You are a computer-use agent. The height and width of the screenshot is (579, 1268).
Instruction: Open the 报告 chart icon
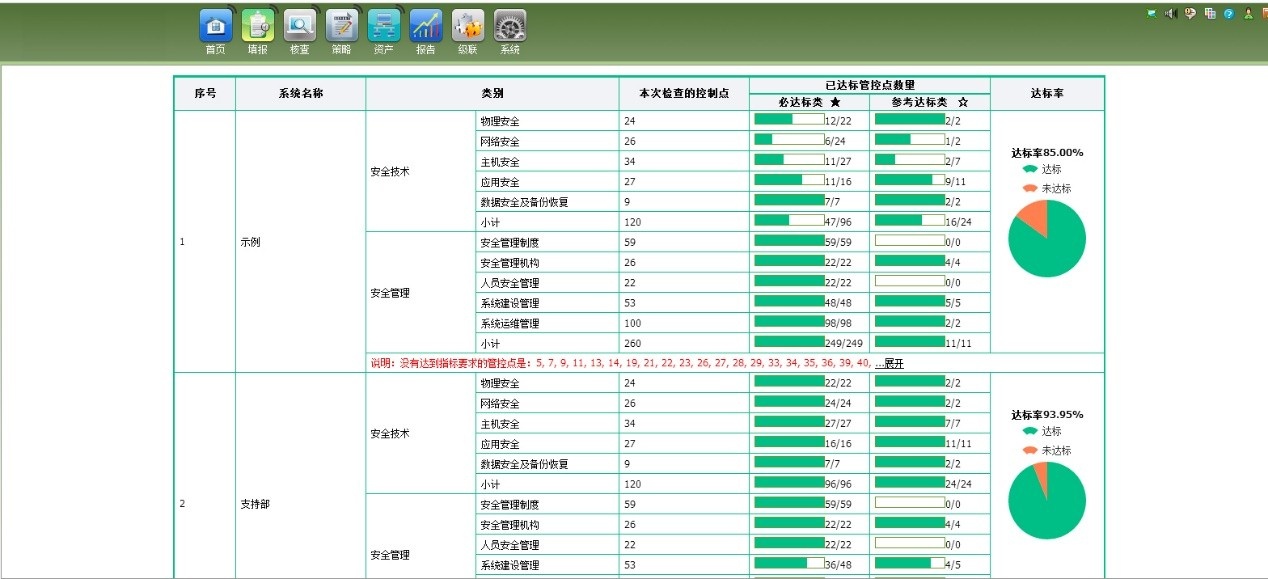click(426, 27)
